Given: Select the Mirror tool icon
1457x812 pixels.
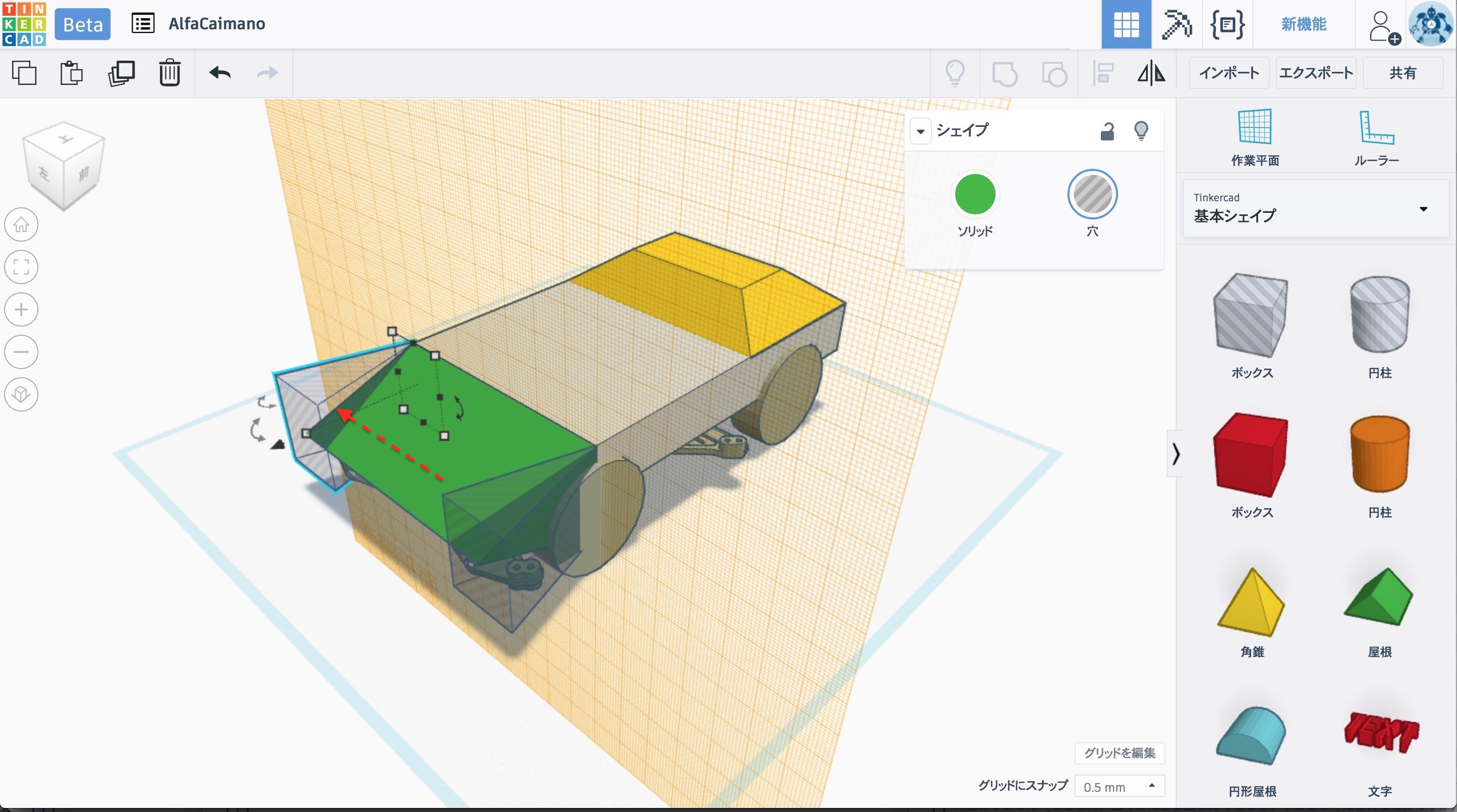Looking at the screenshot, I should [x=1151, y=73].
